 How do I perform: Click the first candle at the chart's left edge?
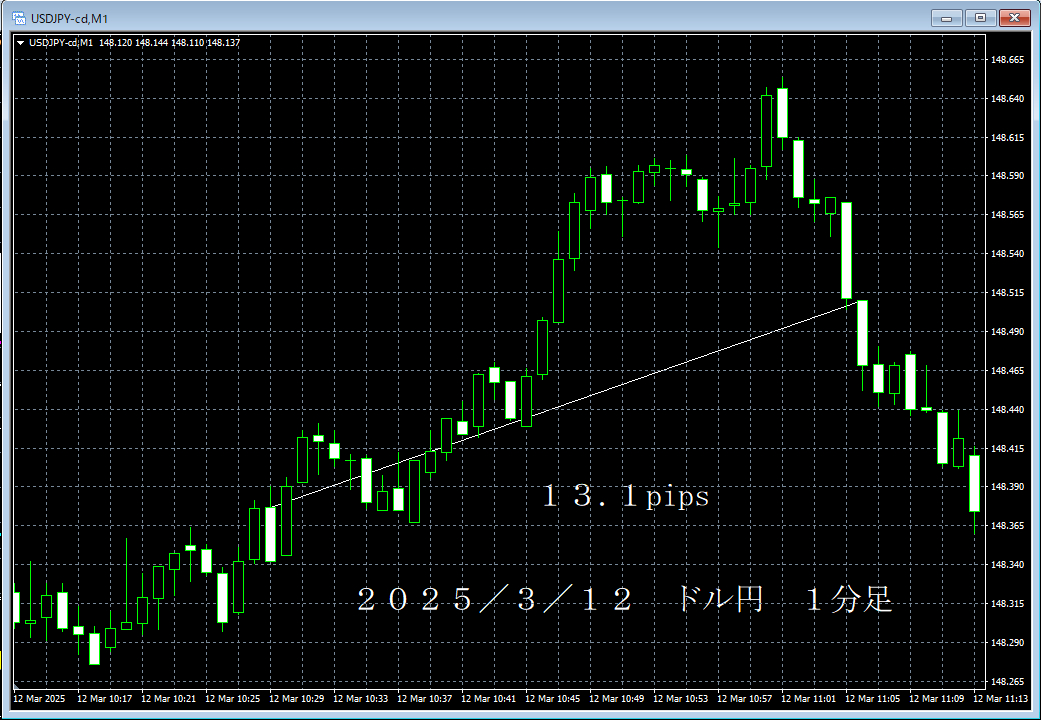pyautogui.click(x=15, y=610)
